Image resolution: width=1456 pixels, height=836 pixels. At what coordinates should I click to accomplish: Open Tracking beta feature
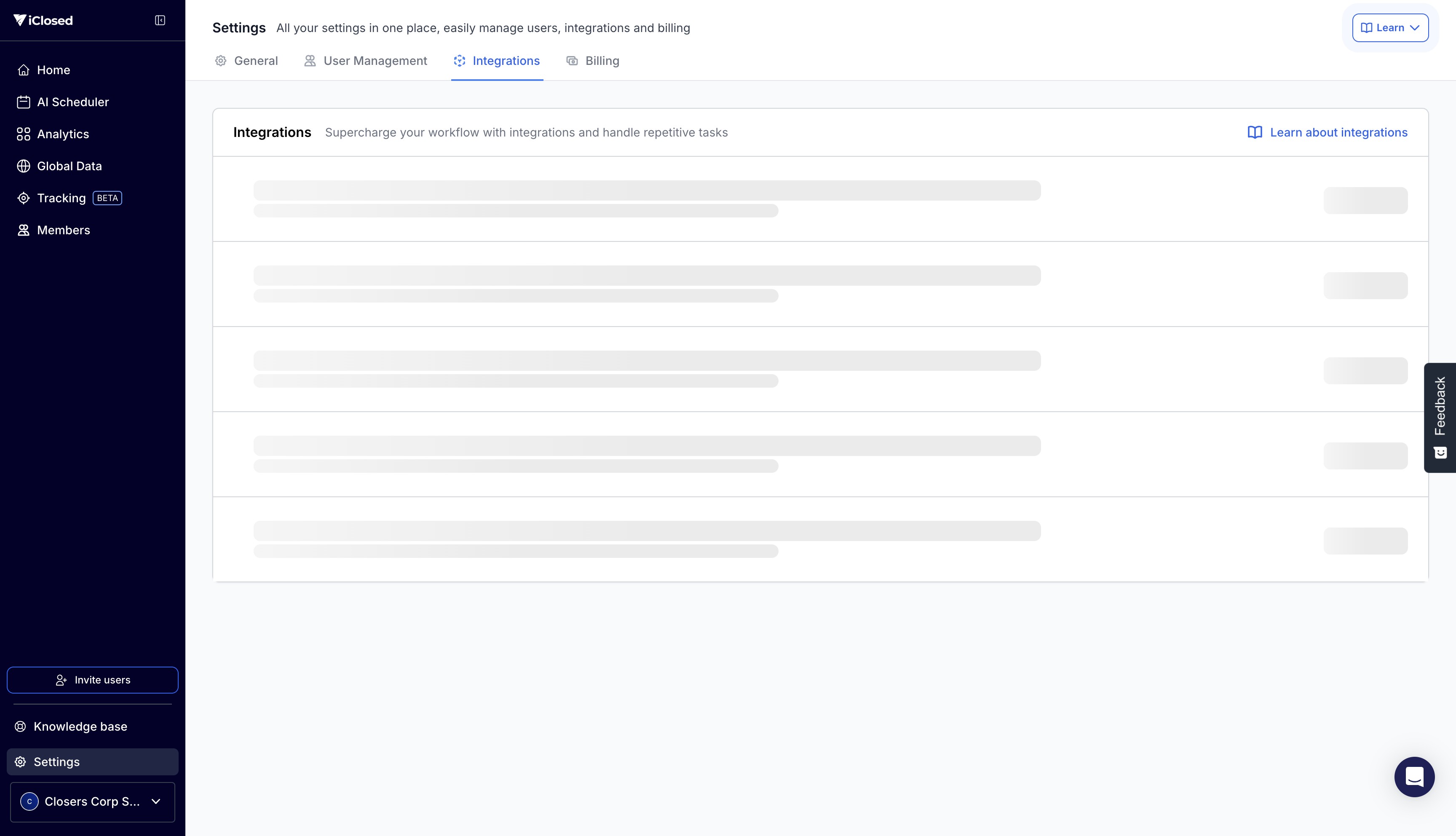click(x=61, y=198)
